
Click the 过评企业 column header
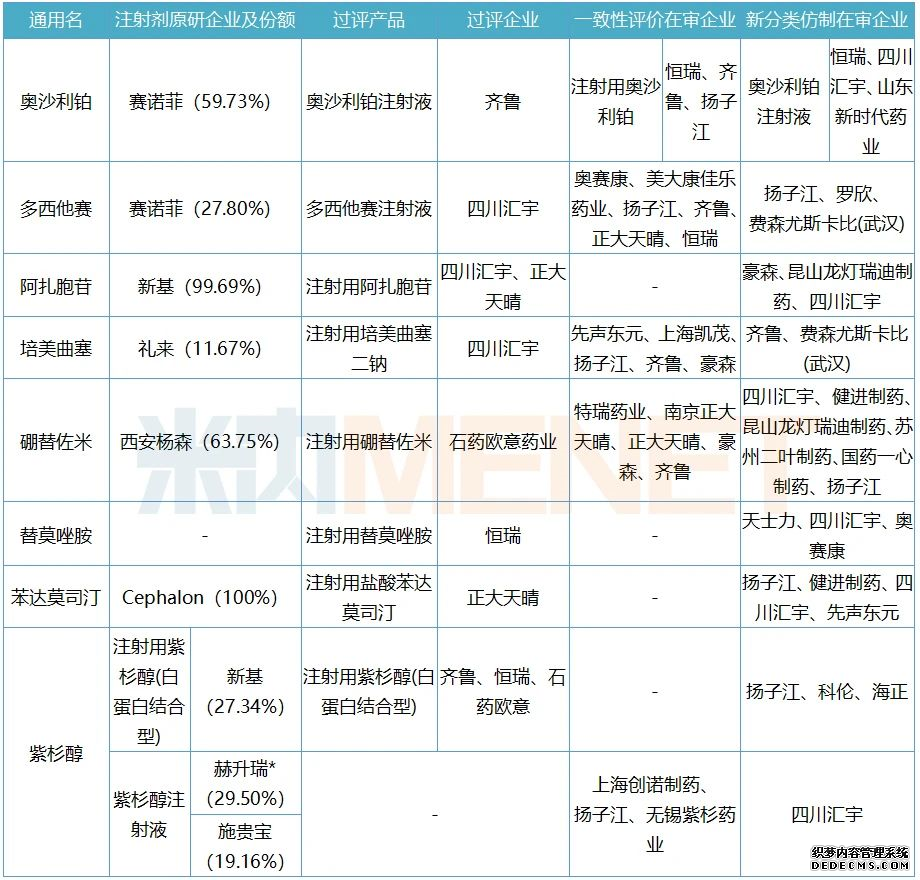[x=503, y=19]
